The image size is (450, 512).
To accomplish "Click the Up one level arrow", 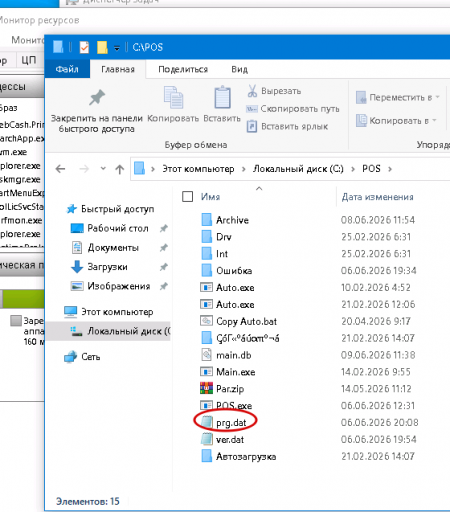I will pos(119,169).
